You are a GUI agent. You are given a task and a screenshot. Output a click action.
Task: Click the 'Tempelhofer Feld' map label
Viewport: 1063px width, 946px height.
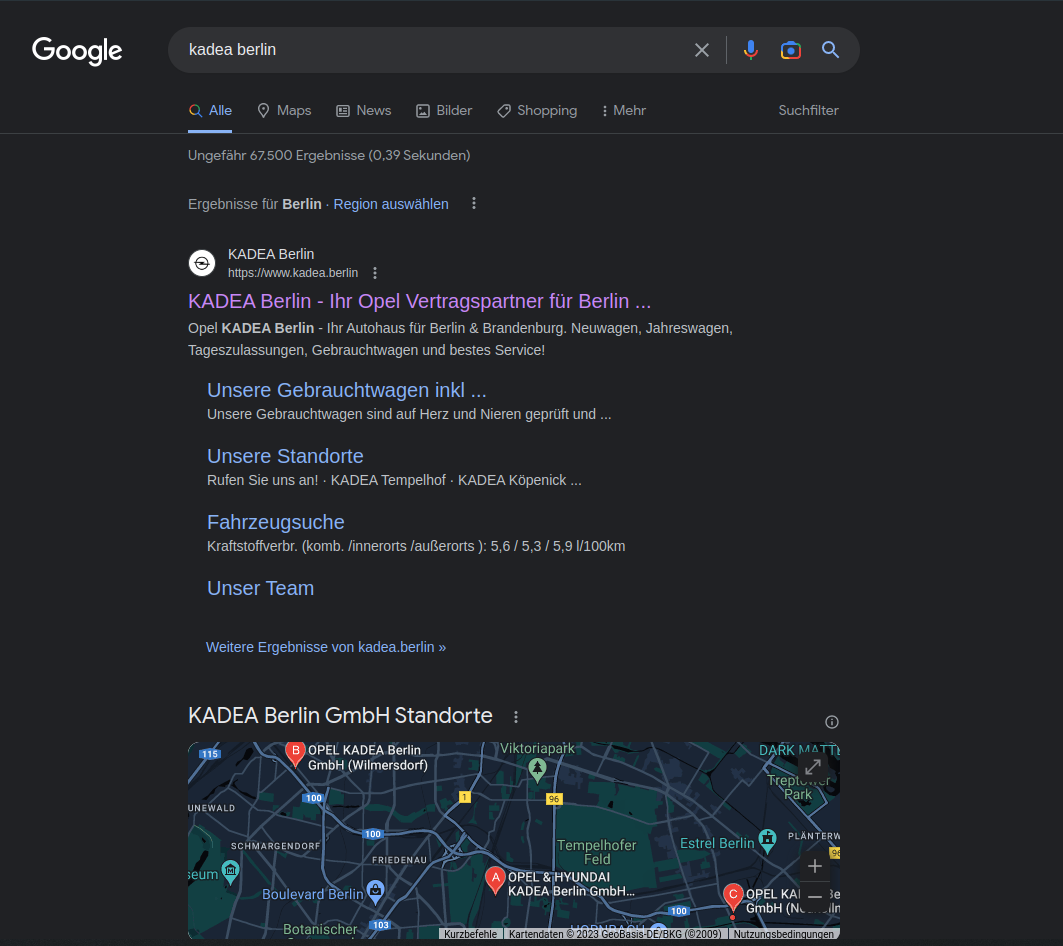[x=597, y=852]
